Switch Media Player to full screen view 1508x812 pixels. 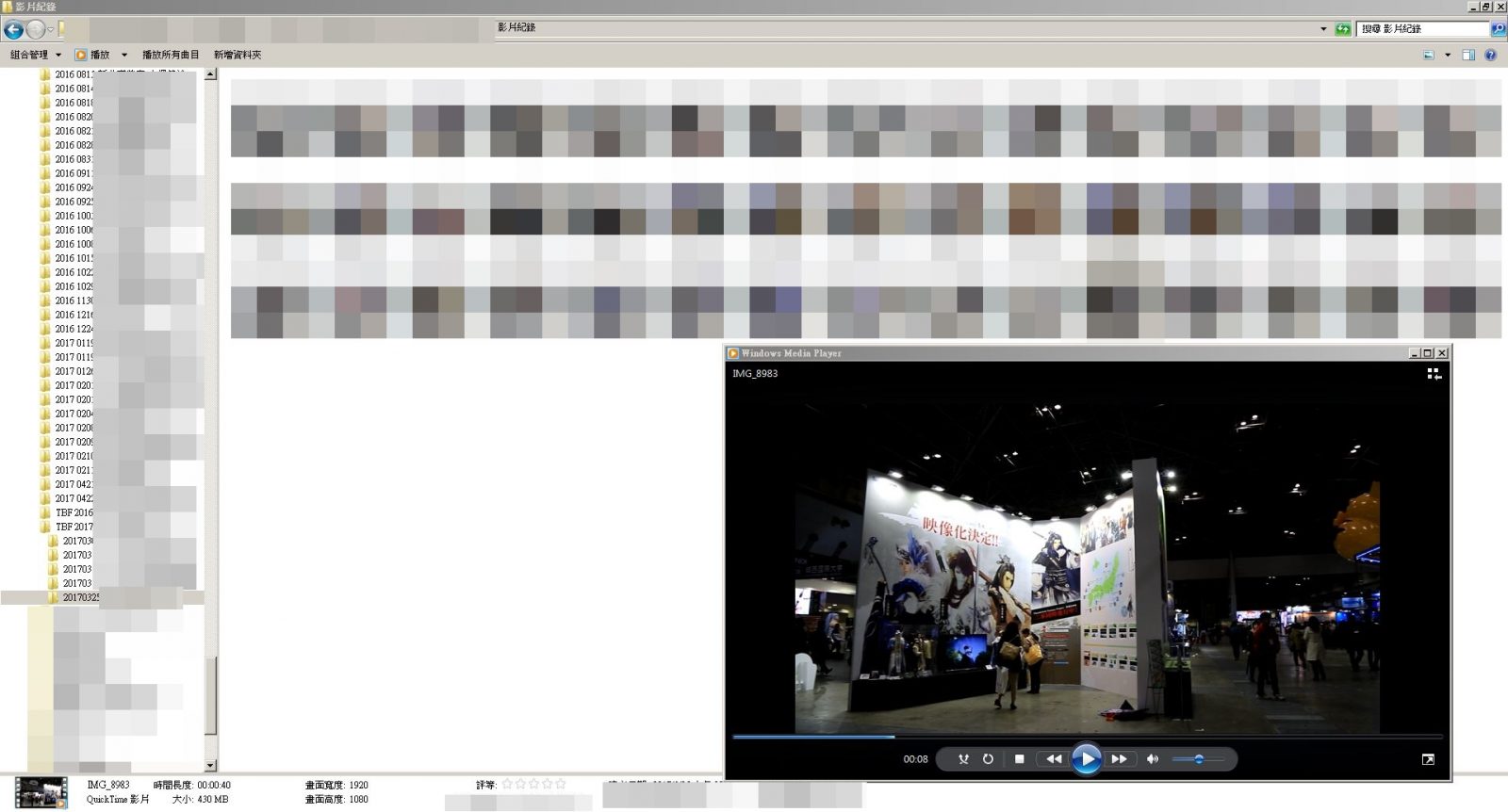[x=1428, y=759]
